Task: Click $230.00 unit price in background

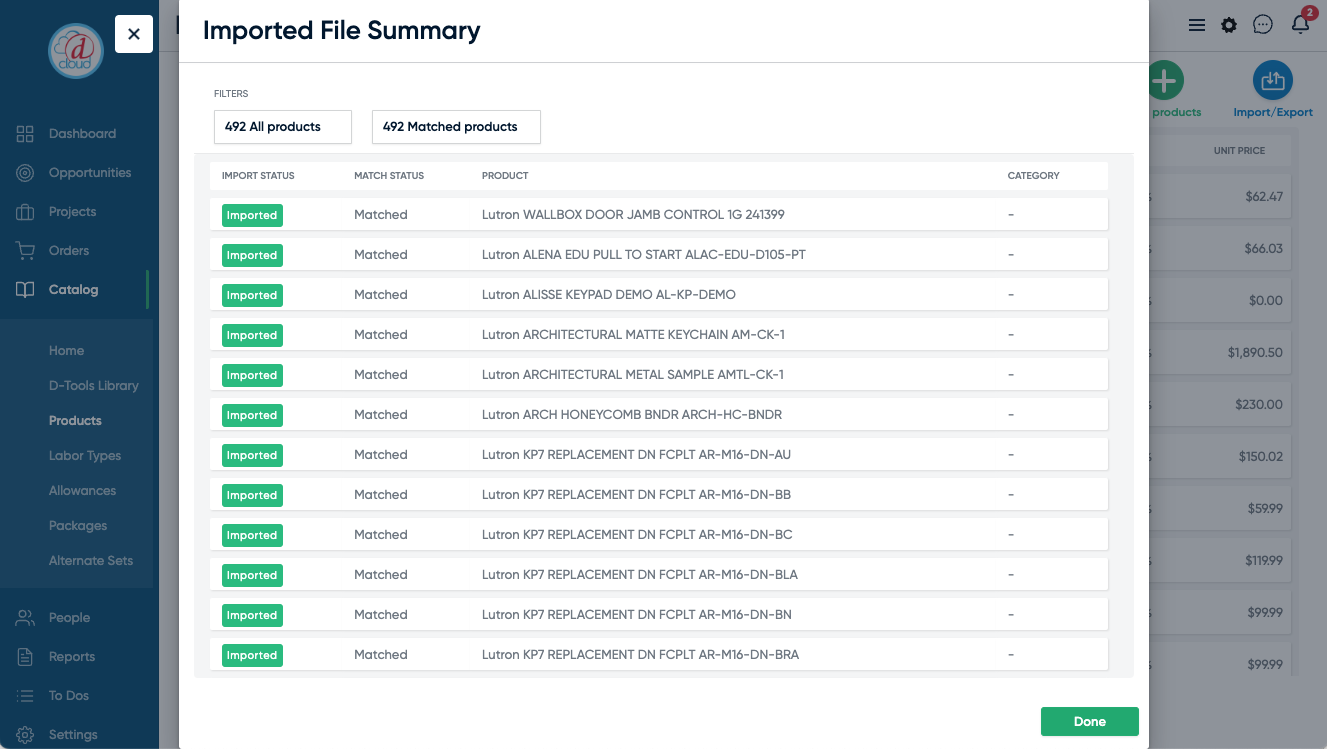Action: click(x=1260, y=405)
